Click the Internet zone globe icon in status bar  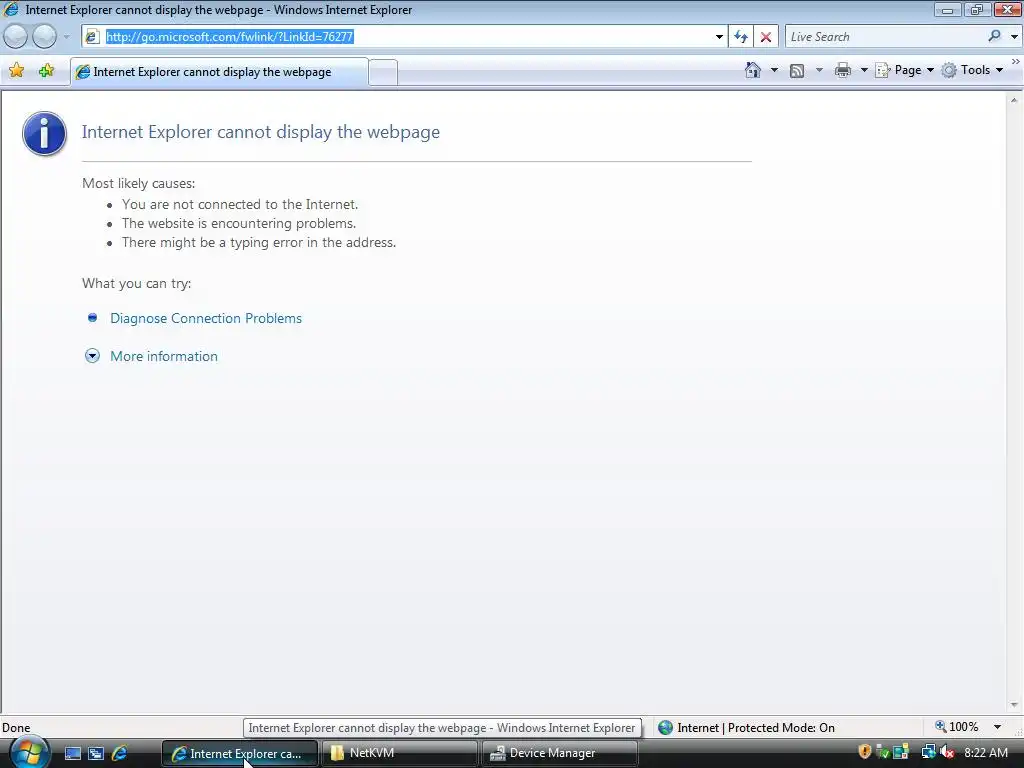coord(665,728)
